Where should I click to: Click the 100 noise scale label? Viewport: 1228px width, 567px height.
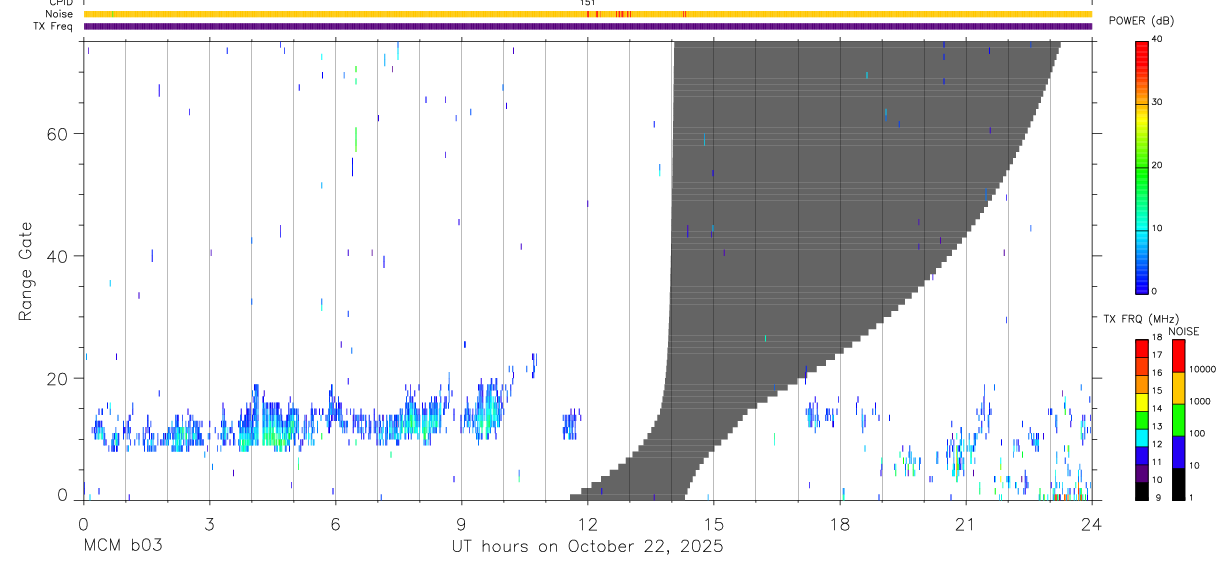click(1197, 433)
